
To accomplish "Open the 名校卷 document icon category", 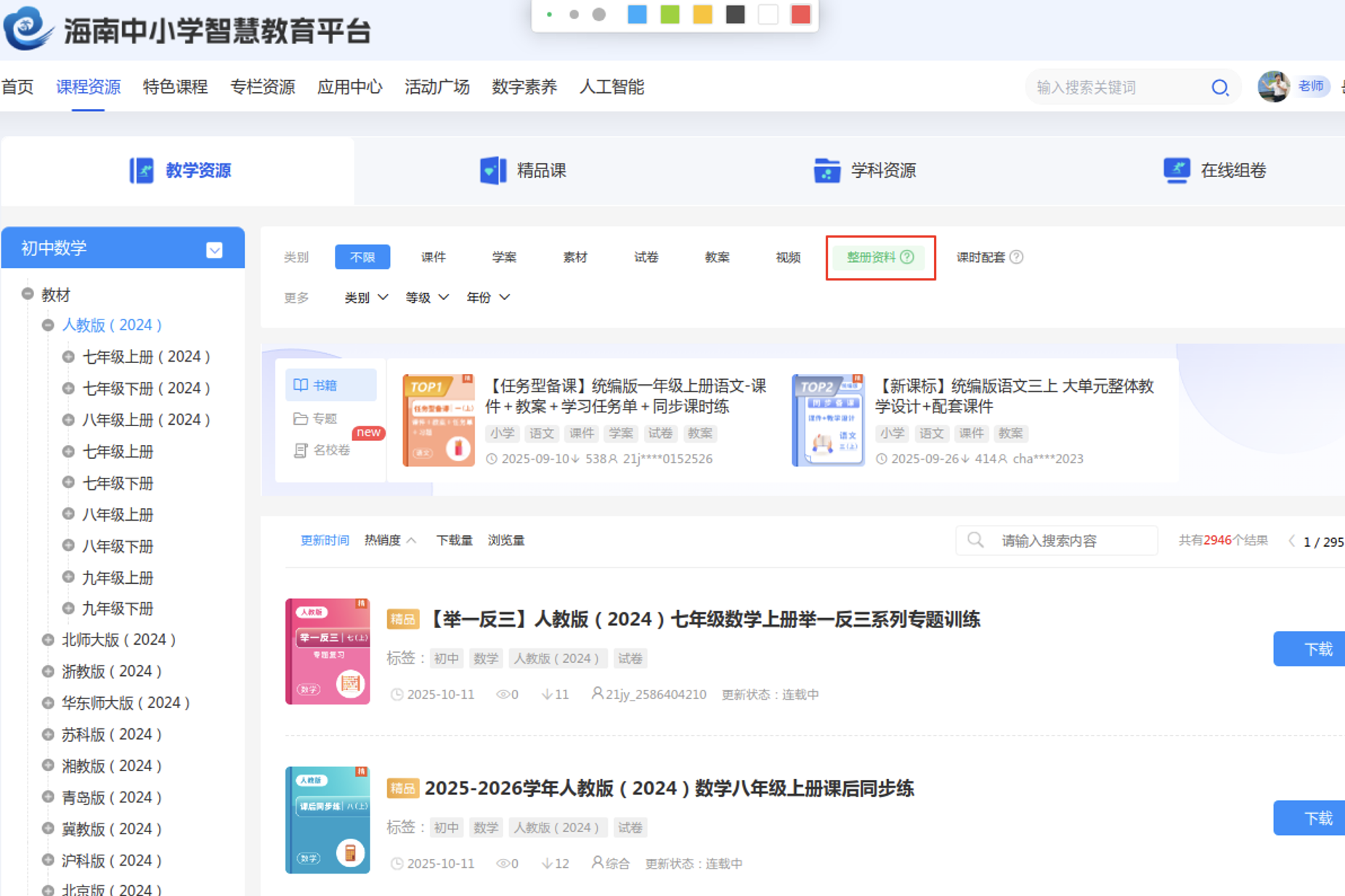I will (x=301, y=450).
